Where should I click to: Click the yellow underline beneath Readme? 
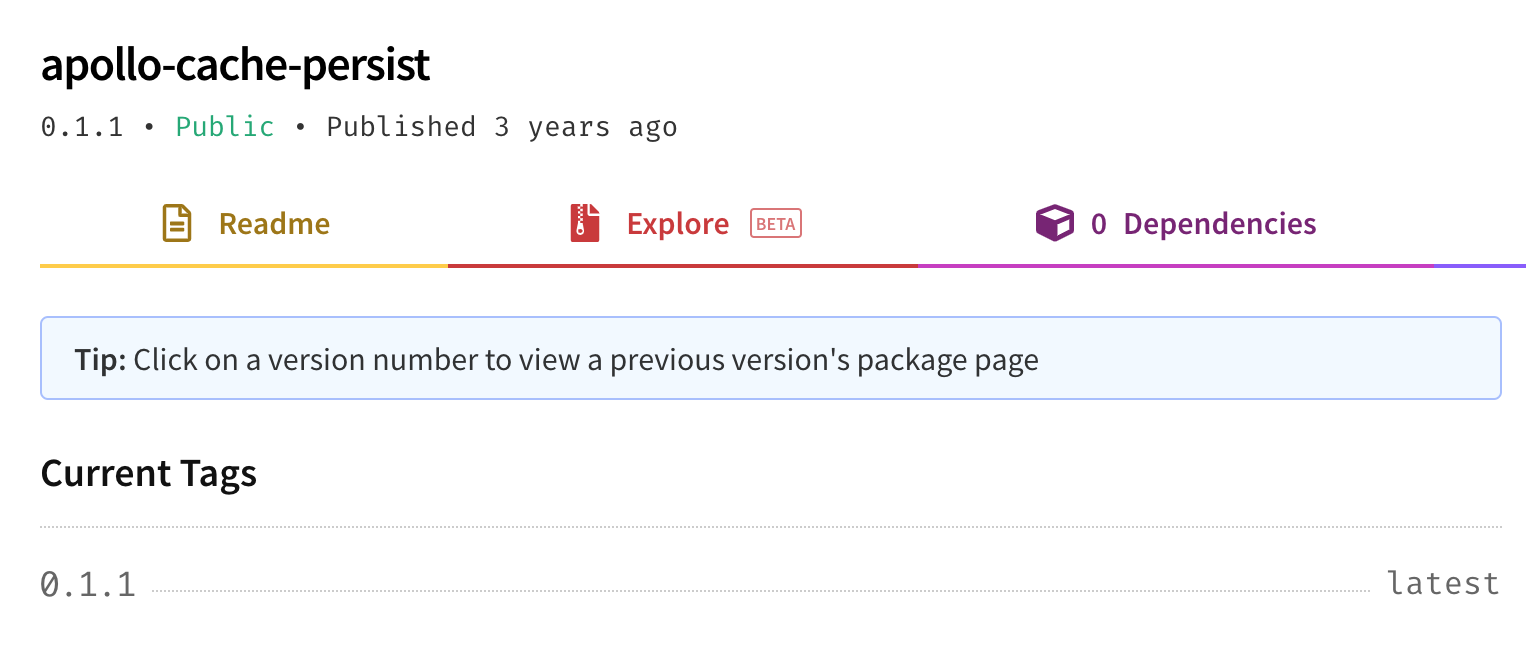click(244, 266)
